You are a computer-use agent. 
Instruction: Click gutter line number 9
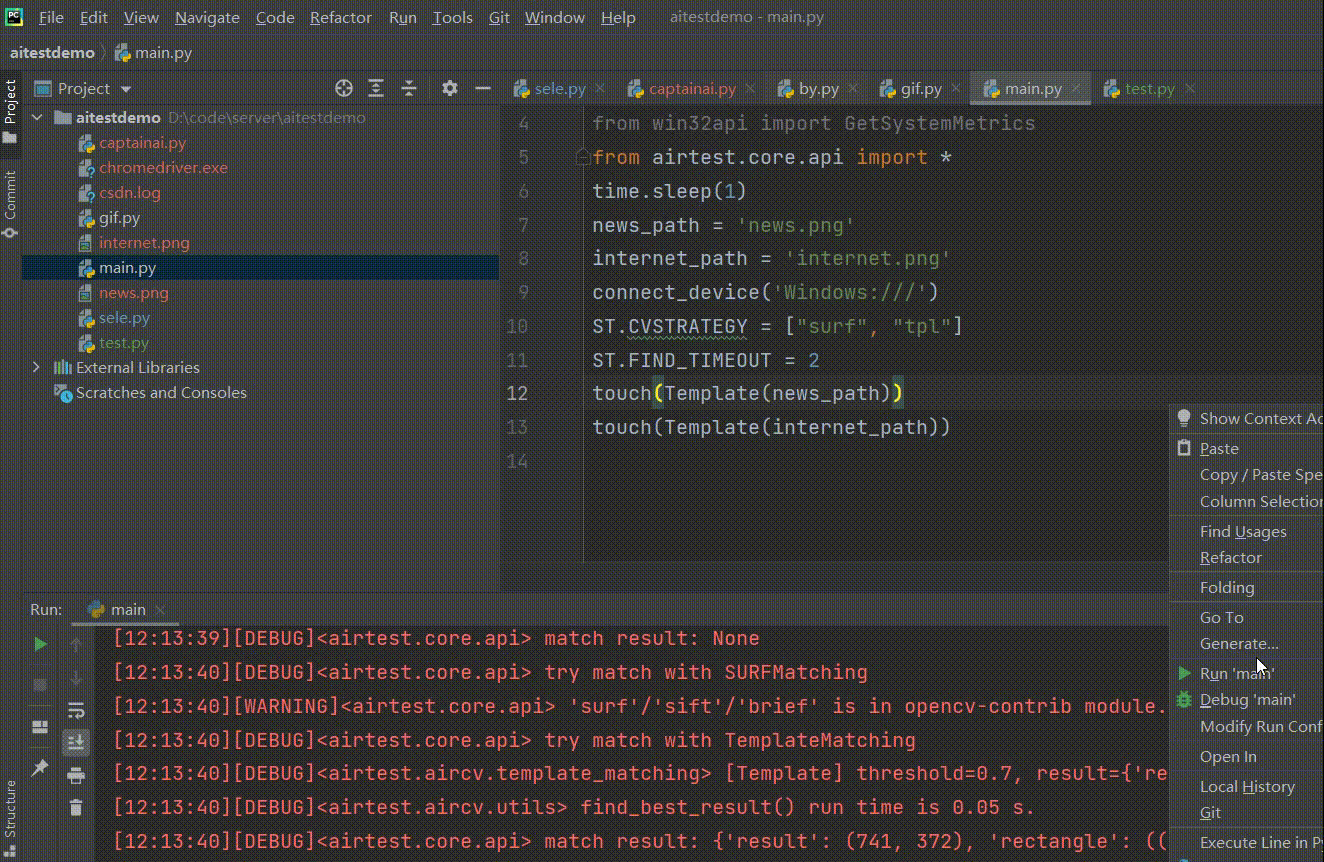524,292
